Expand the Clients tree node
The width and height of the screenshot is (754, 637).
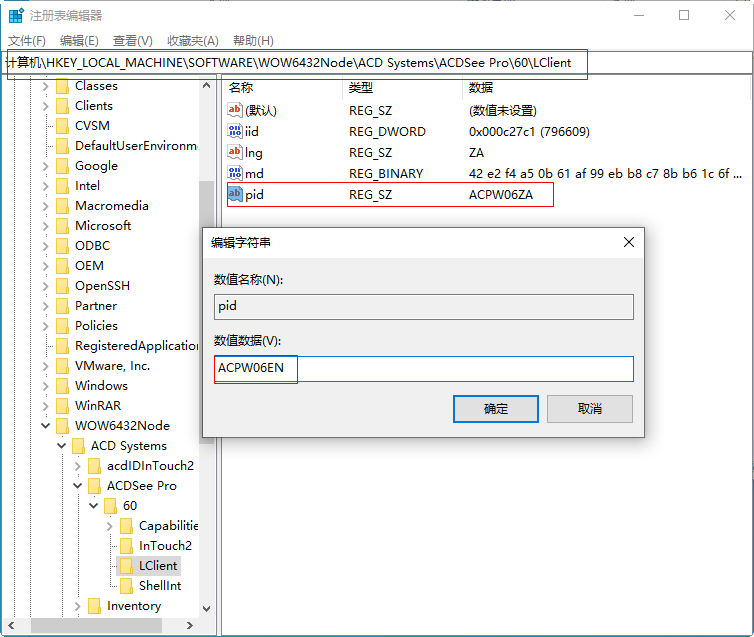tap(46, 106)
